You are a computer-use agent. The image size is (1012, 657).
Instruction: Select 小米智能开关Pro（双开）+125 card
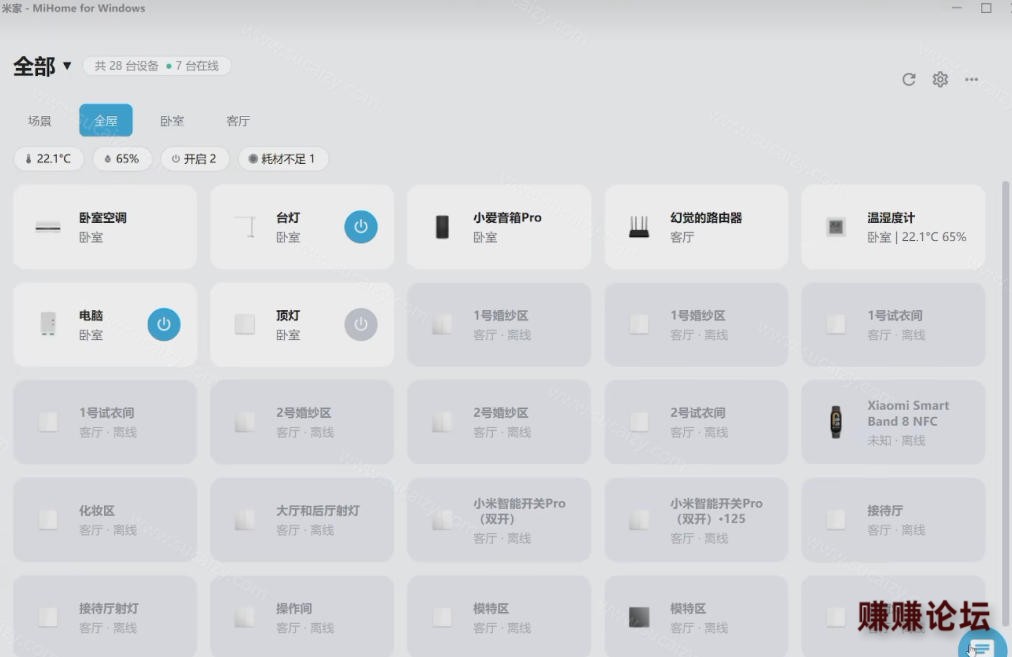(696, 520)
